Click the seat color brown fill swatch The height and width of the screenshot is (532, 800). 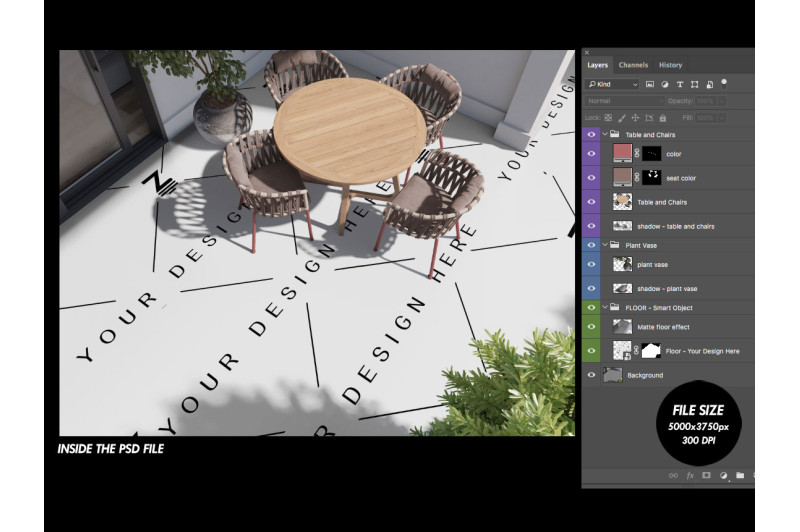point(622,177)
